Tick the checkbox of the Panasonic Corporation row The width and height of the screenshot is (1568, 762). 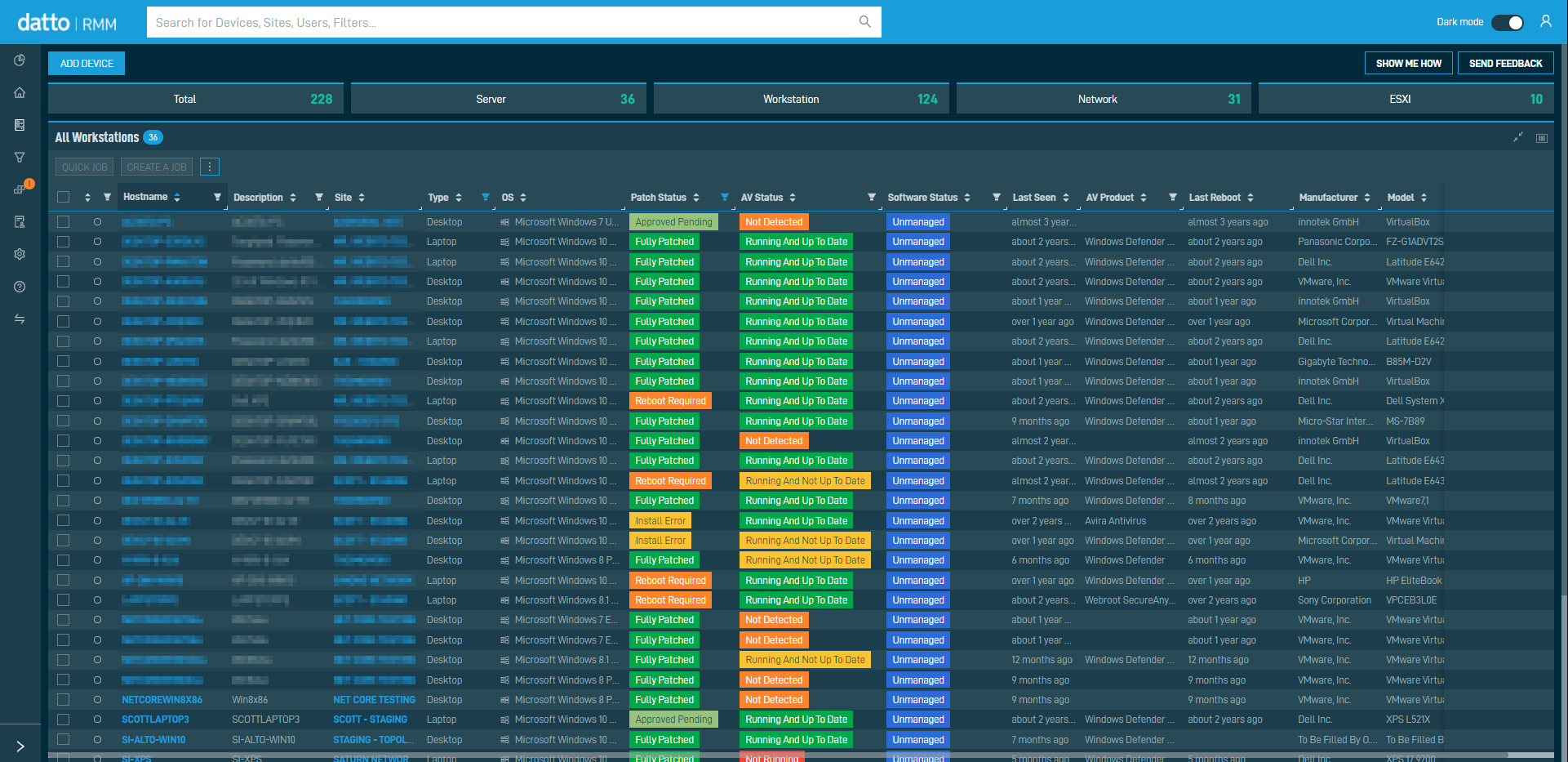[x=63, y=242]
